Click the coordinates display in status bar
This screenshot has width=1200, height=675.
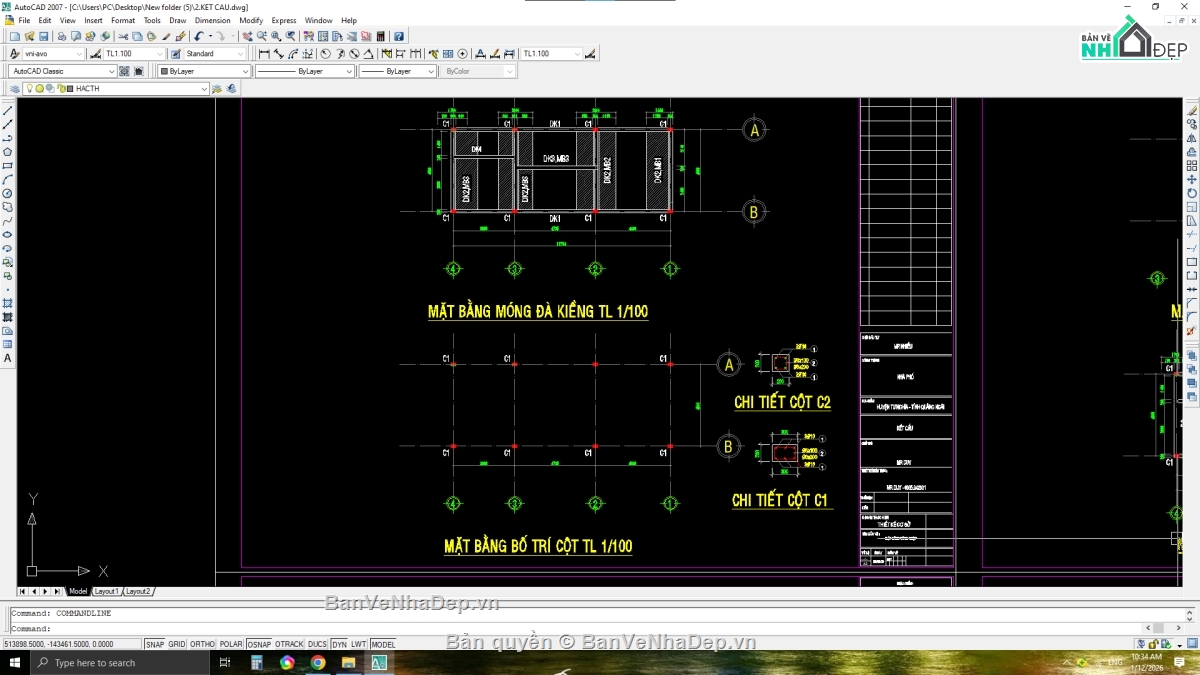72,644
